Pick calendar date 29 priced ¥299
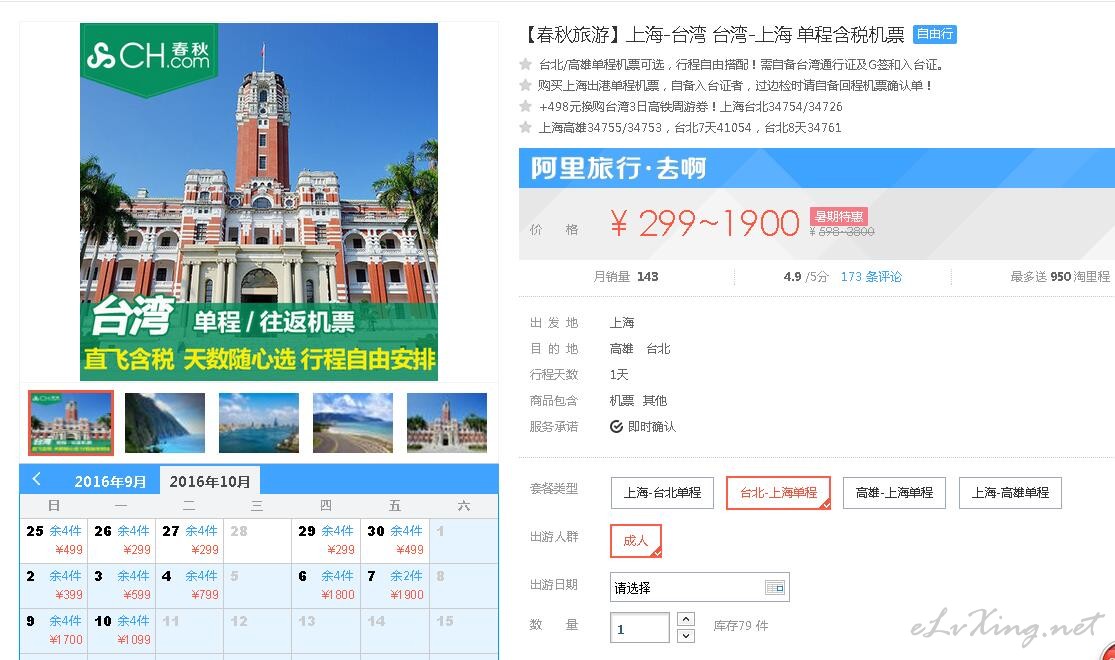The height and width of the screenshot is (660, 1115). click(x=326, y=541)
